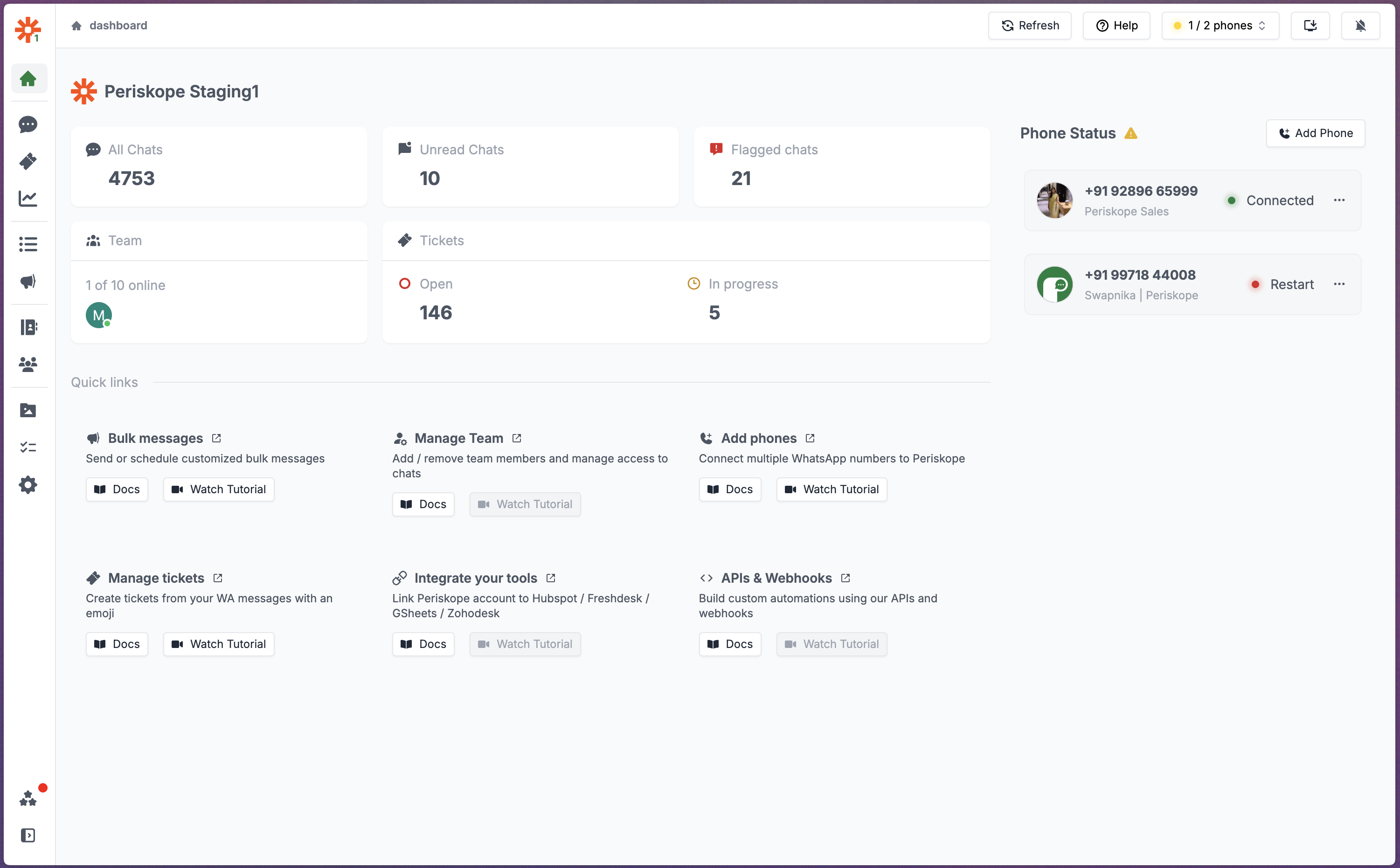Click external-link icon next to Integrate your tools
Viewport: 1400px width, 868px height.
point(551,578)
